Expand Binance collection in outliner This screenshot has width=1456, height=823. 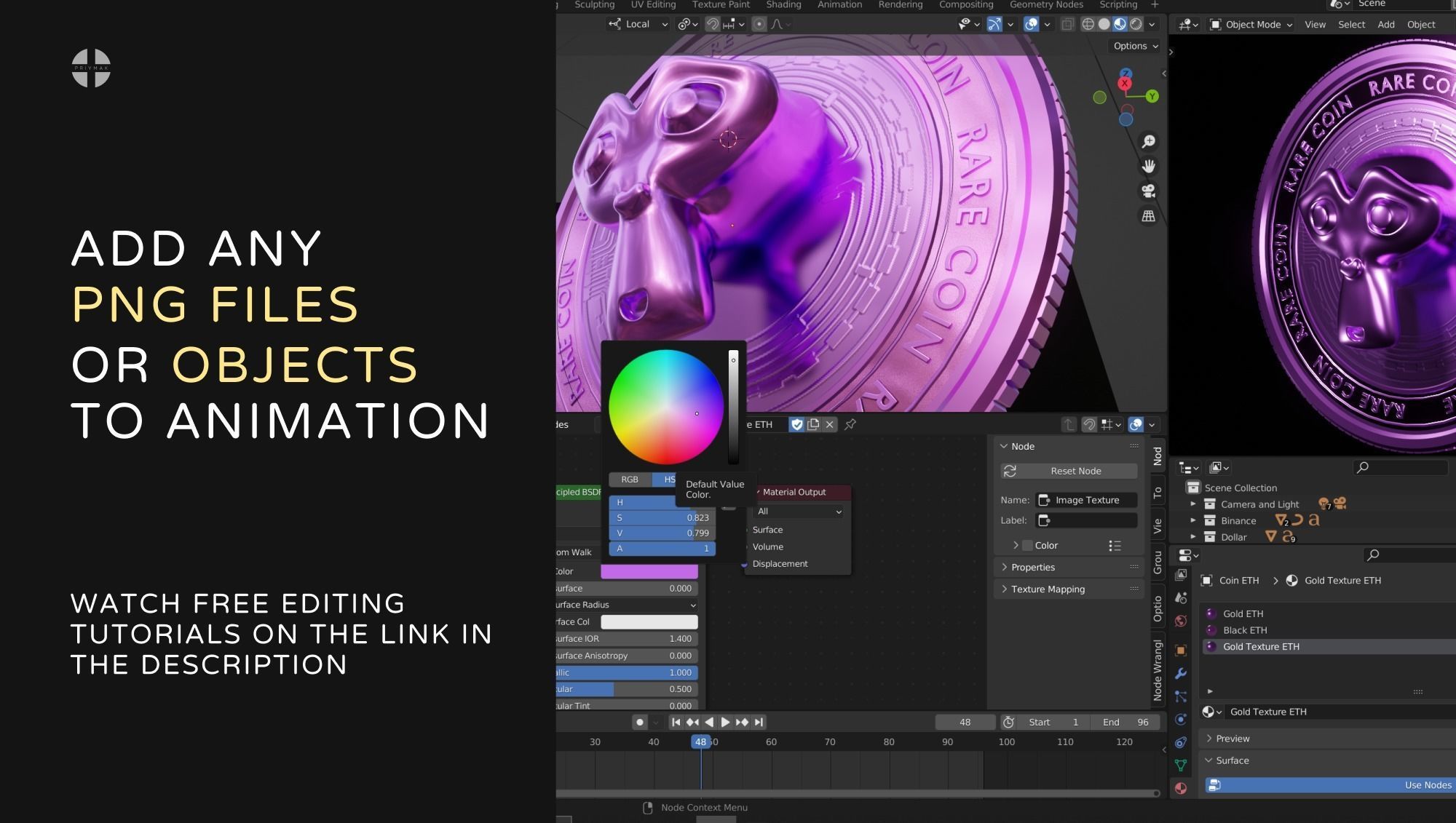1192,520
